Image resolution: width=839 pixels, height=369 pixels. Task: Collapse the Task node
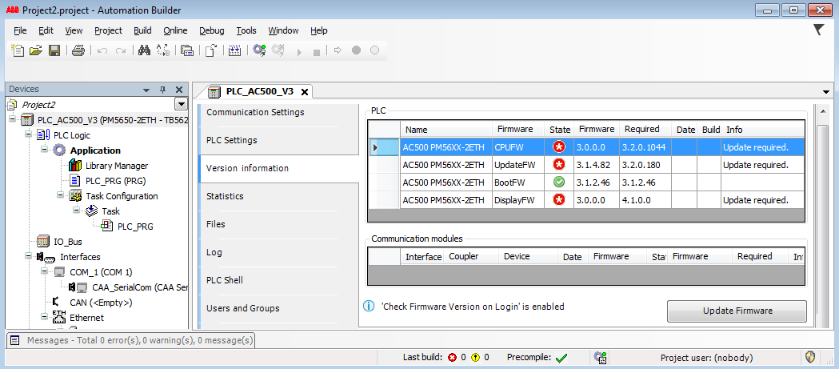(76, 211)
